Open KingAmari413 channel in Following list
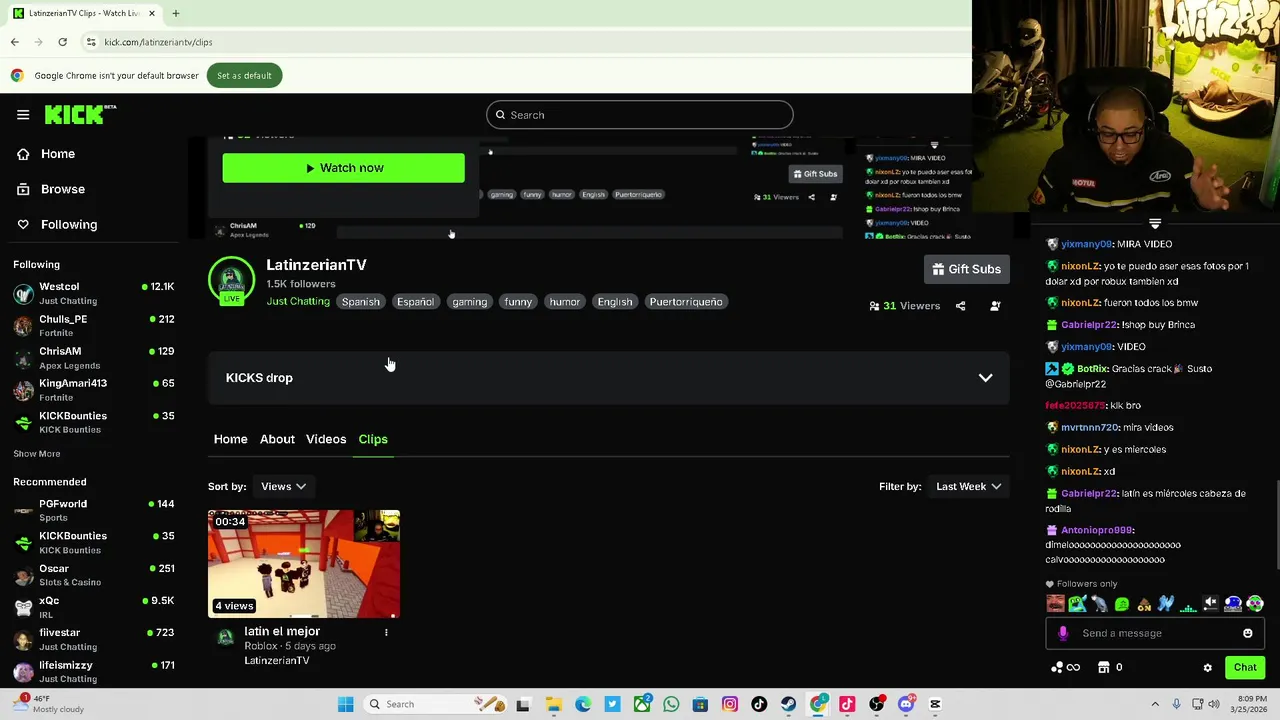Screen dimensions: 1280x720 tap(94, 390)
